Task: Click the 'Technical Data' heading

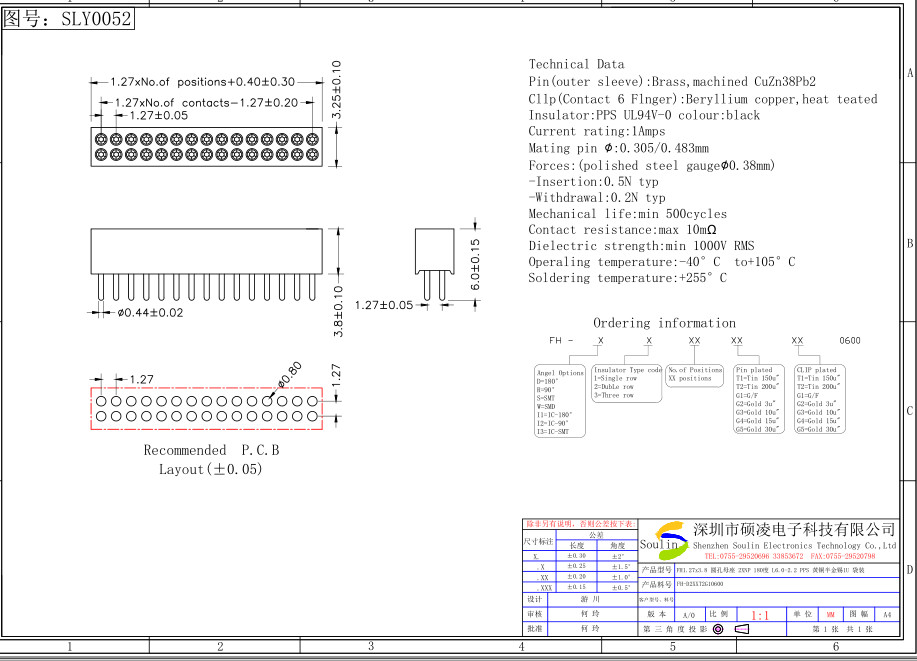Action: click(x=576, y=64)
